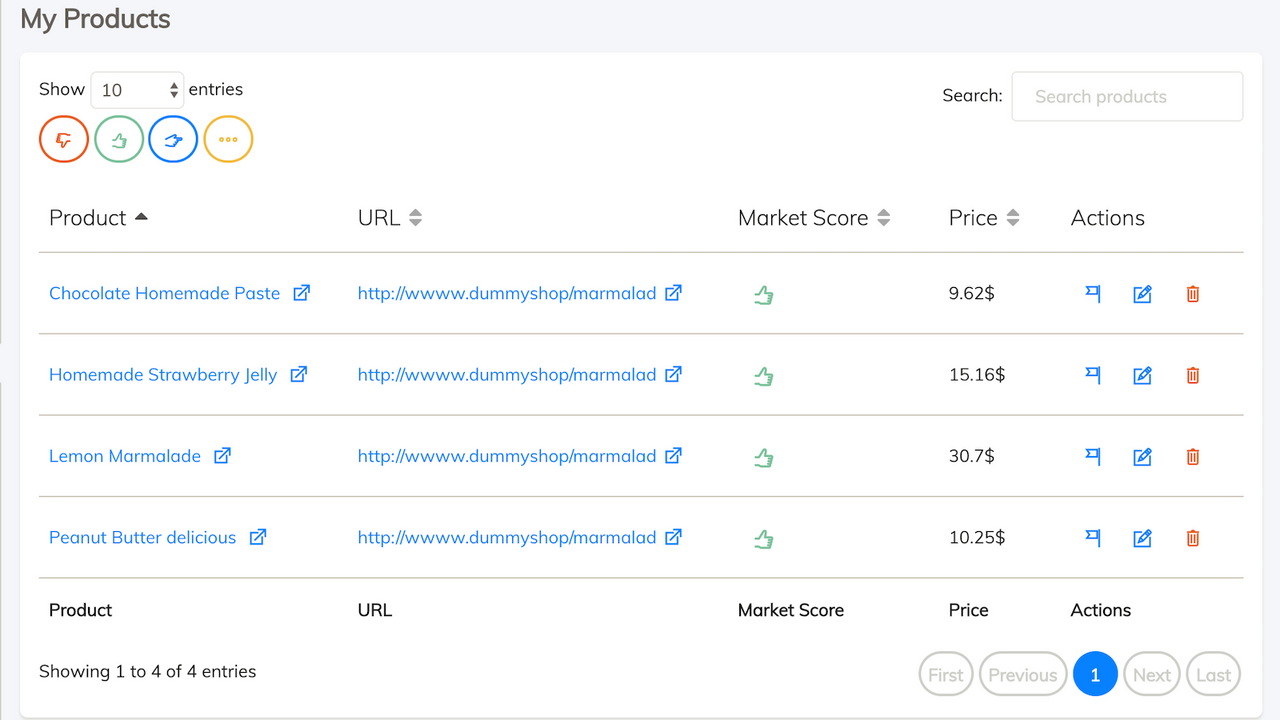The image size is (1280, 720).
Task: Click the Search products input field
Action: point(1127,97)
